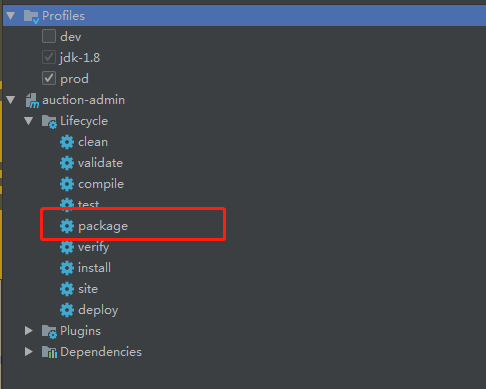Uncheck the prod profile checkbox
Viewport: 486px width, 389px height.
point(49,78)
